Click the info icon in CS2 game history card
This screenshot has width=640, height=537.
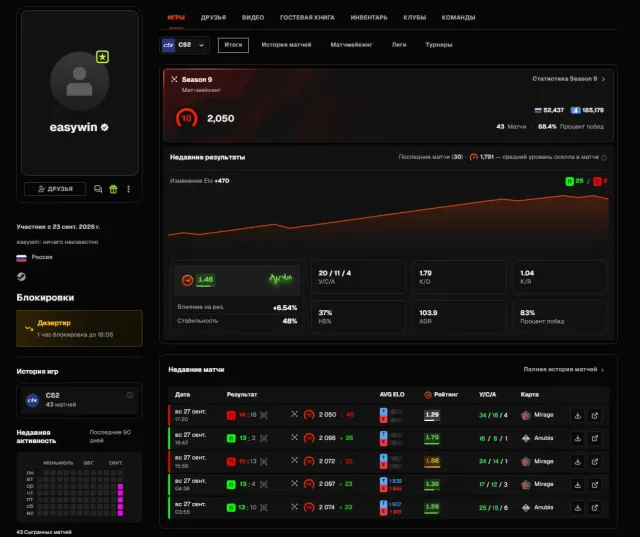(130, 395)
